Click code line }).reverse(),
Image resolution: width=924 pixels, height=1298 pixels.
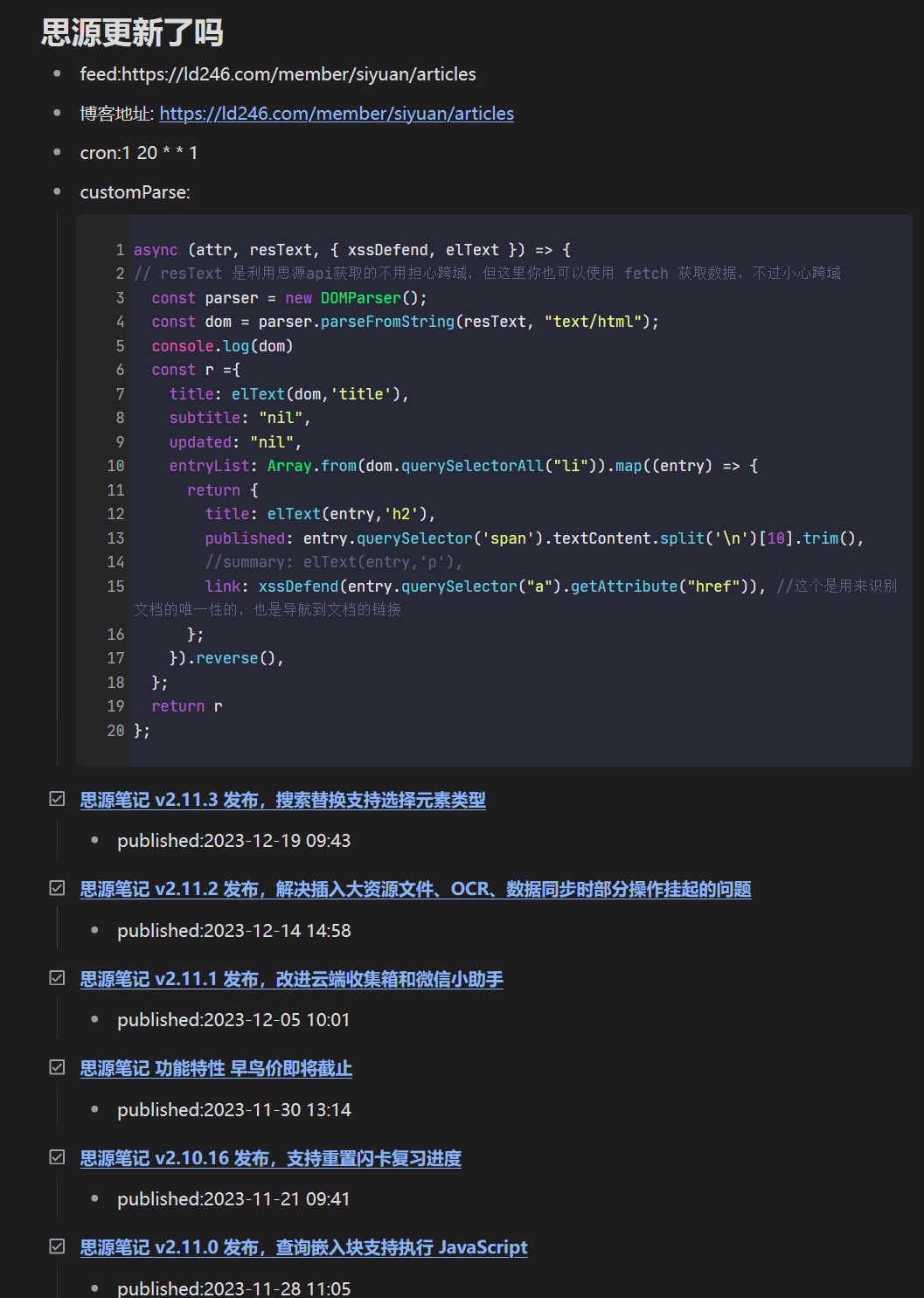tap(227, 658)
